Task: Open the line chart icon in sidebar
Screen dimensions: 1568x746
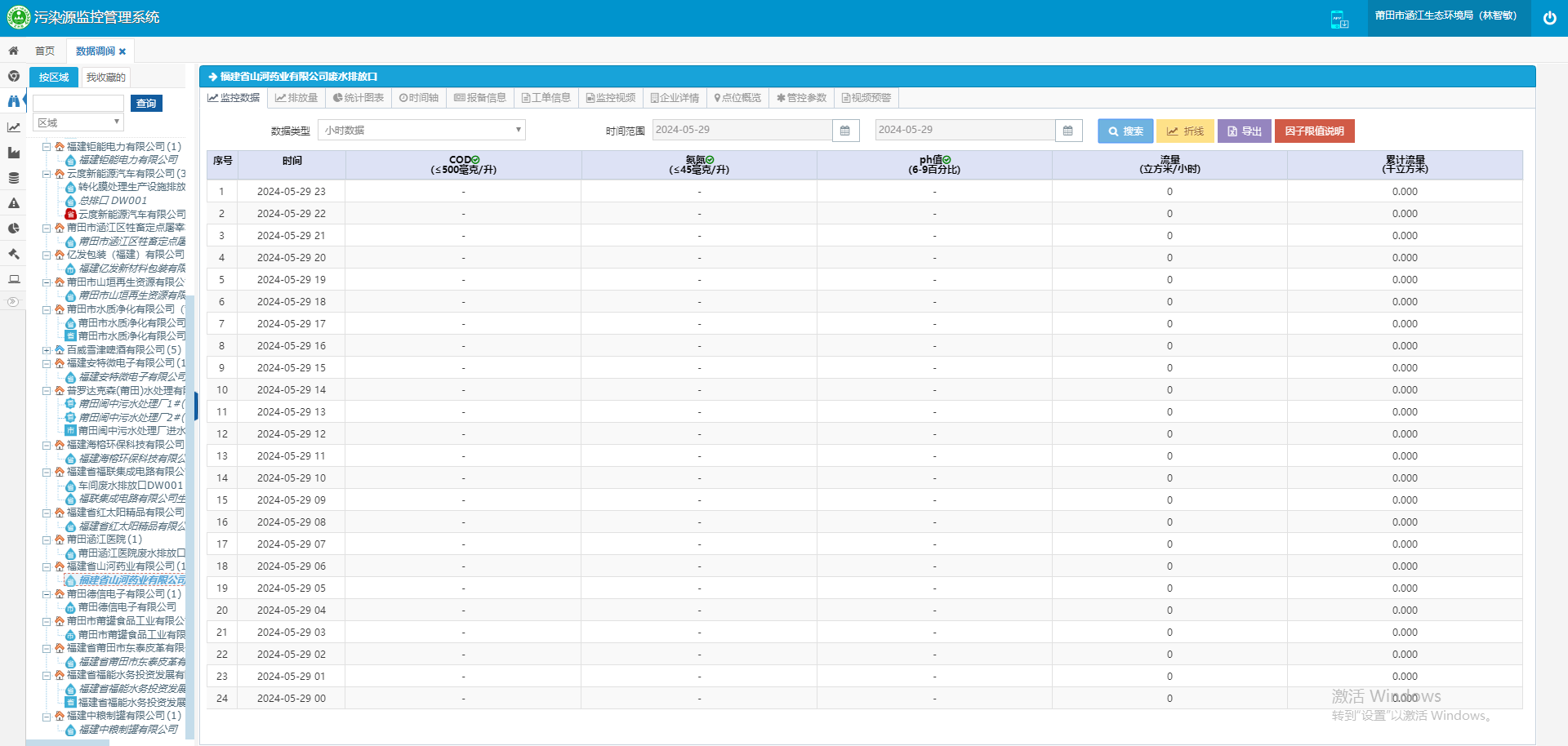Action: [13, 127]
